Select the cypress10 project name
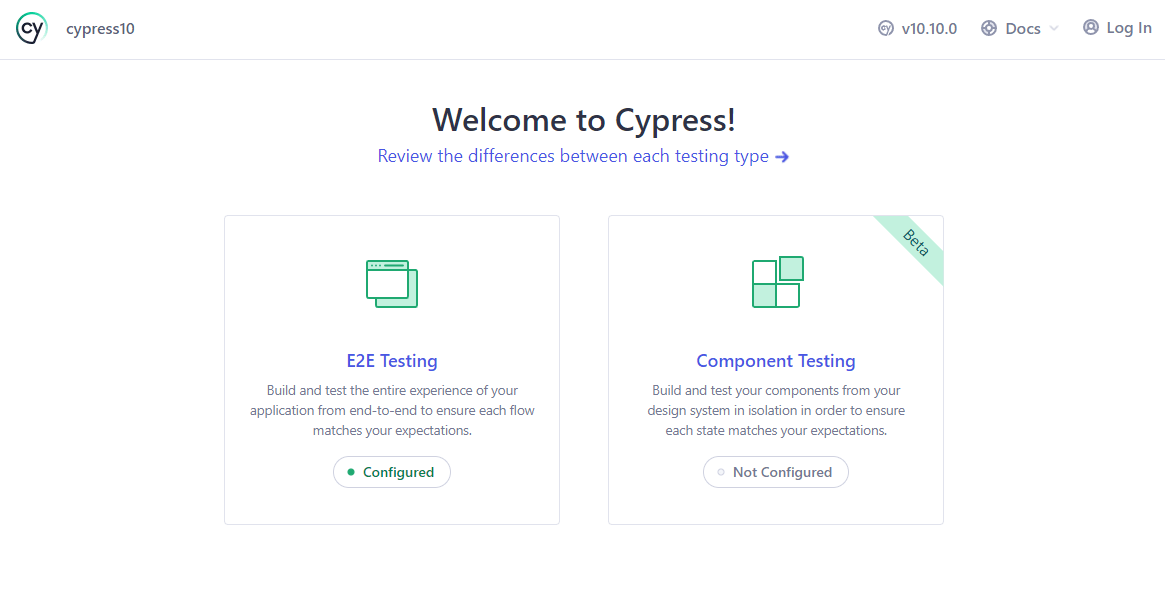This screenshot has width=1165, height=613. 100,28
